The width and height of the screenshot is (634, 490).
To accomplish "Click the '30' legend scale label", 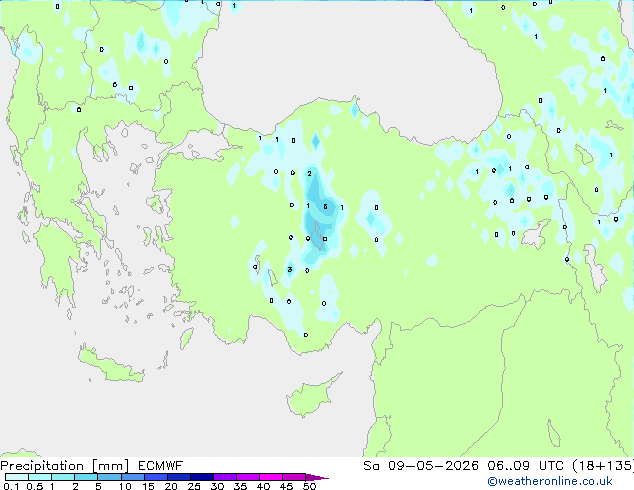I will tap(217, 486).
